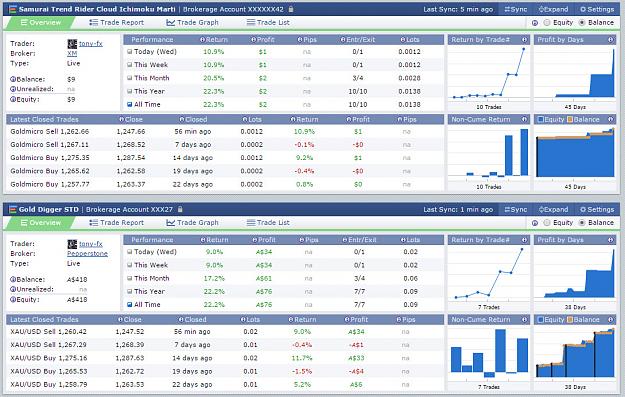Click Profit by Days info icon in Gold Digger panel
Image resolution: width=625 pixels, height=397 pixels.
pyautogui.click(x=611, y=240)
